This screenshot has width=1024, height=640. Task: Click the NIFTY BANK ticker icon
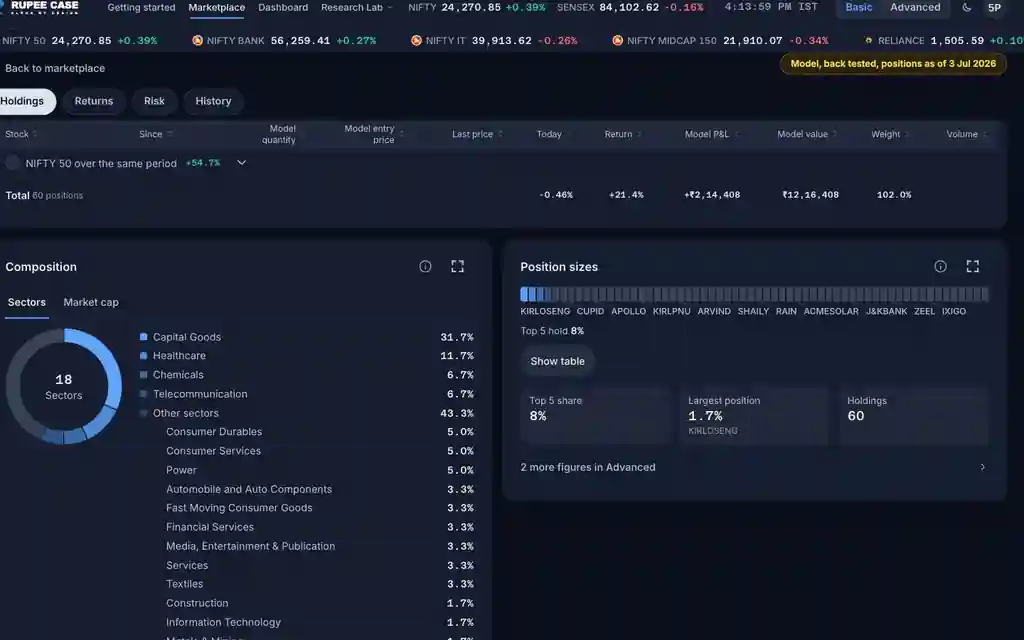click(x=197, y=40)
